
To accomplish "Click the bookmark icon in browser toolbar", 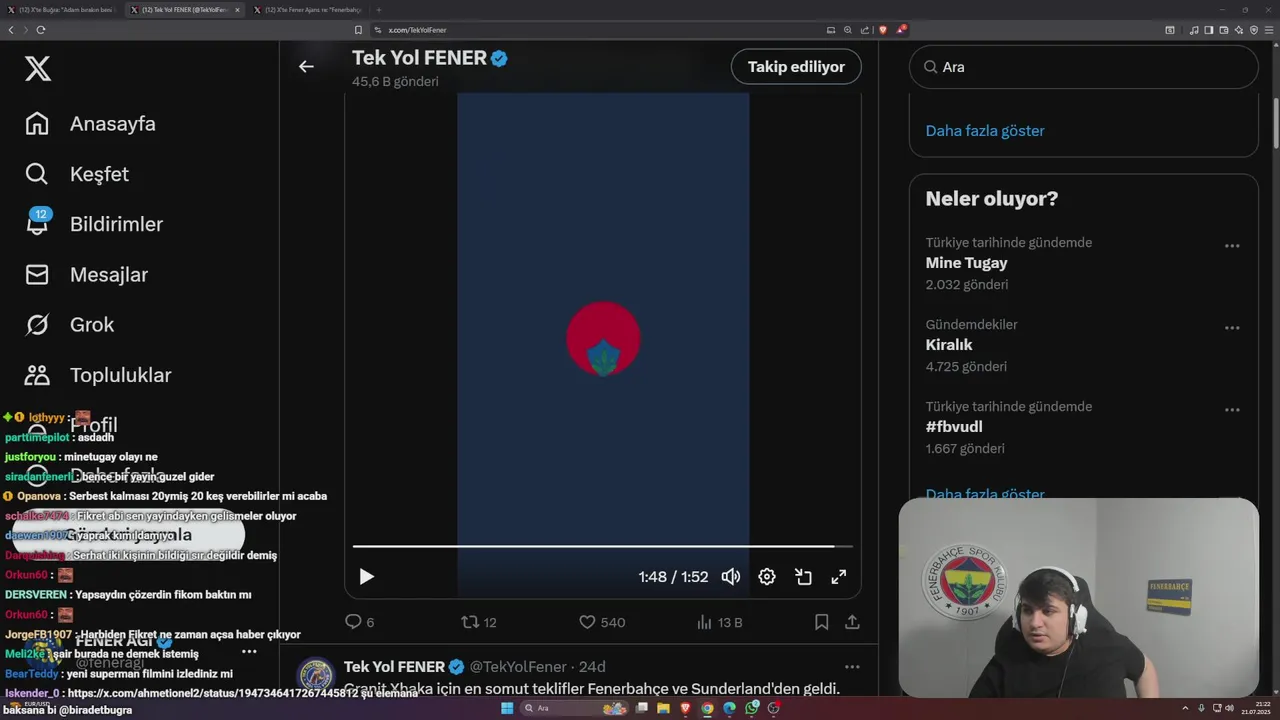I will pos(358,30).
